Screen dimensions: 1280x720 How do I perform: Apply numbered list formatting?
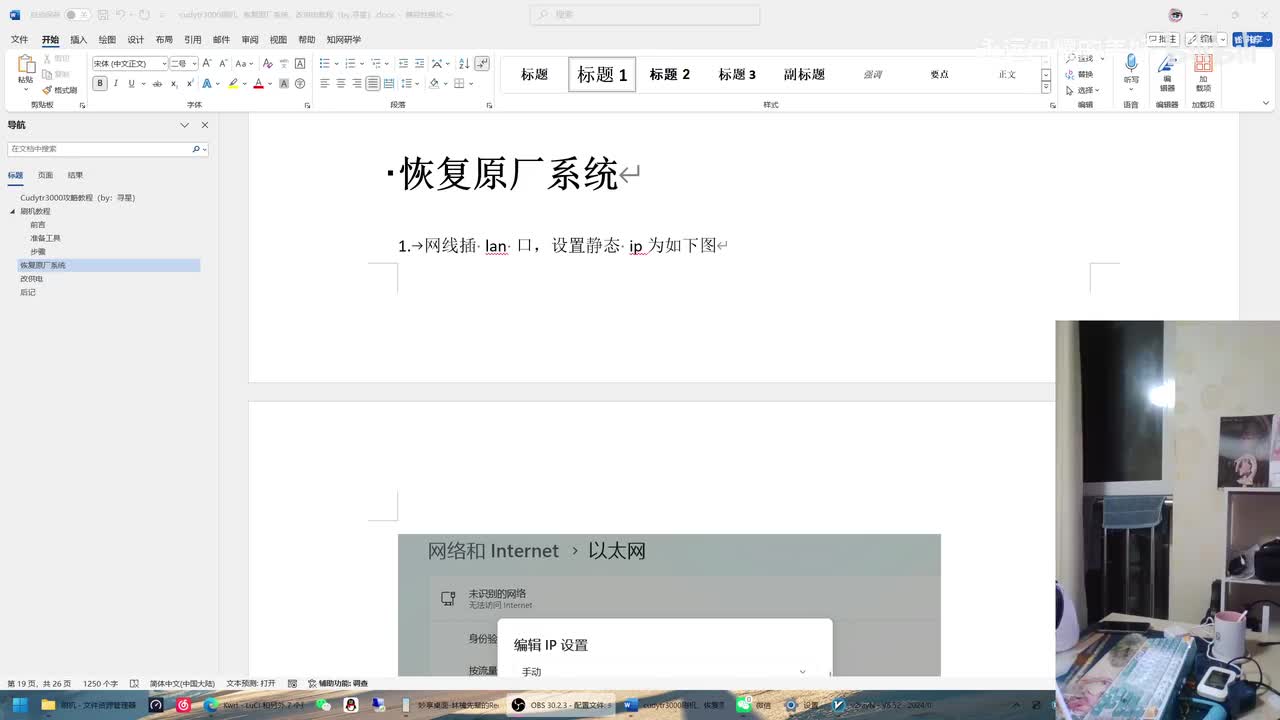351,63
